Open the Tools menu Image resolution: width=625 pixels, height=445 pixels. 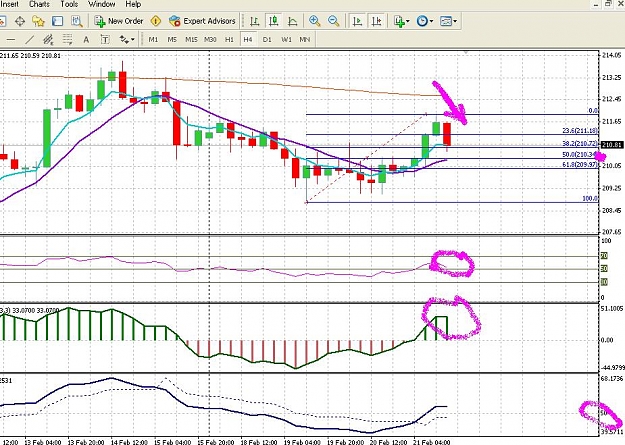point(69,4)
